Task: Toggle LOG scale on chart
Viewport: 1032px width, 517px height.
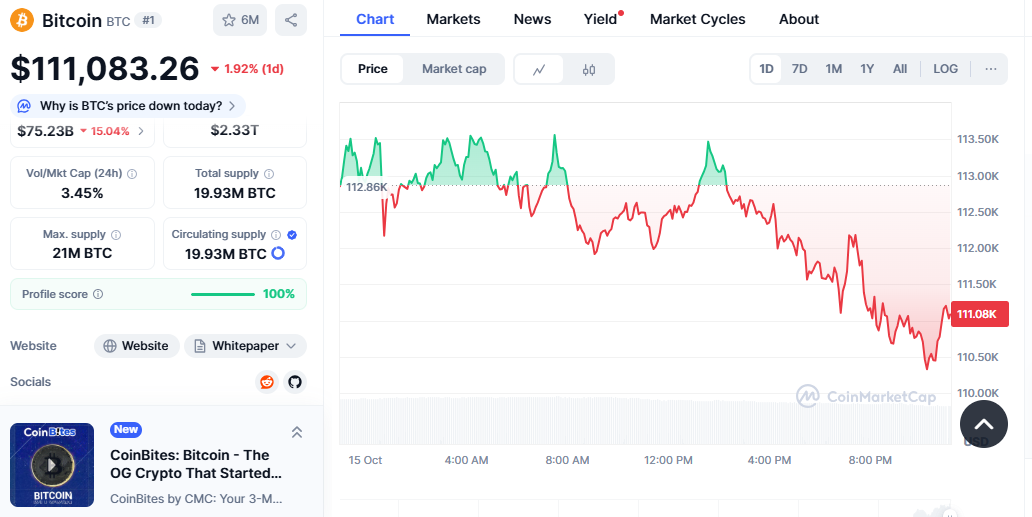Action: [945, 69]
